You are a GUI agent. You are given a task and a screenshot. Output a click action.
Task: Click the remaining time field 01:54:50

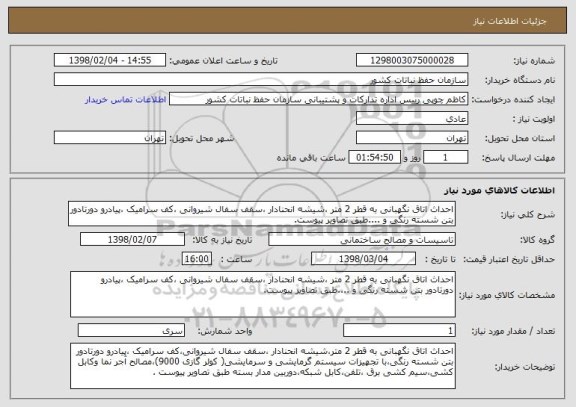coord(374,158)
